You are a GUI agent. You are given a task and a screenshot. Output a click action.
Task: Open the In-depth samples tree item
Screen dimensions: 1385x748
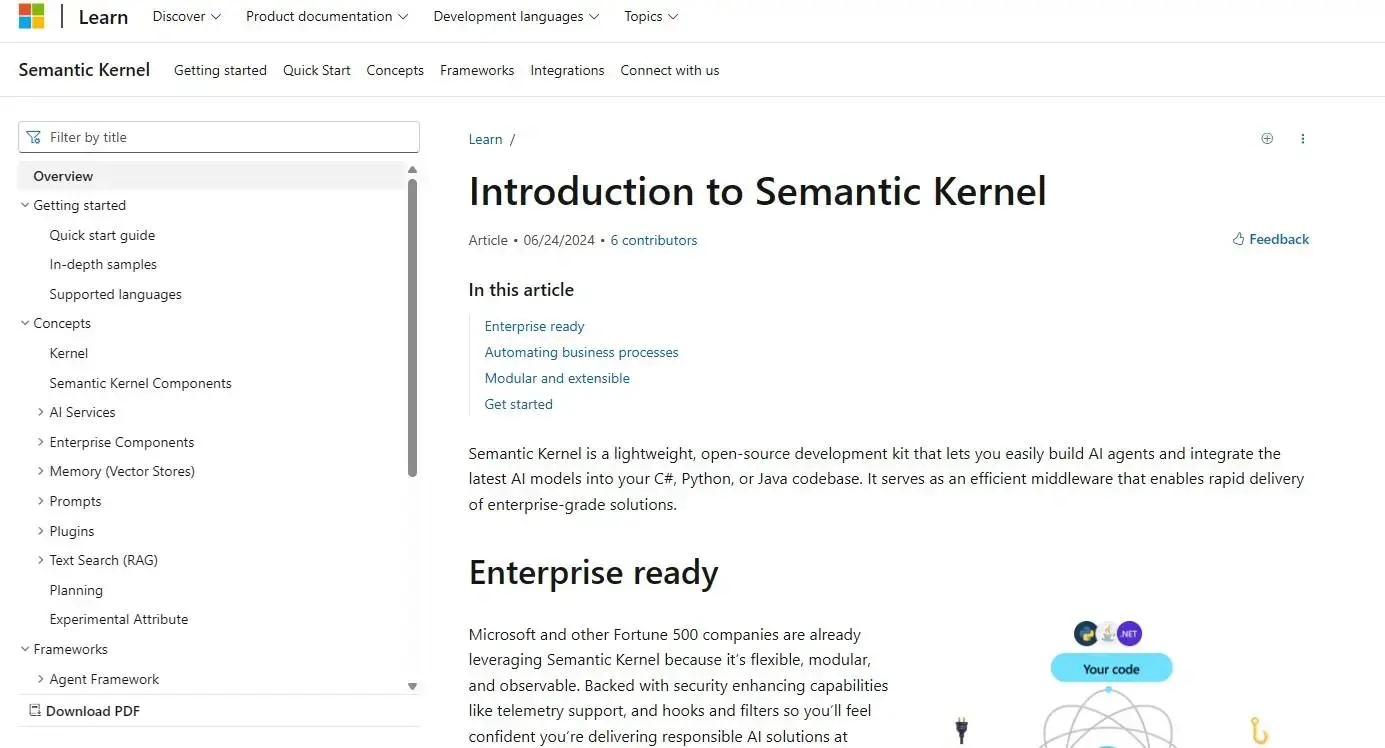103,264
